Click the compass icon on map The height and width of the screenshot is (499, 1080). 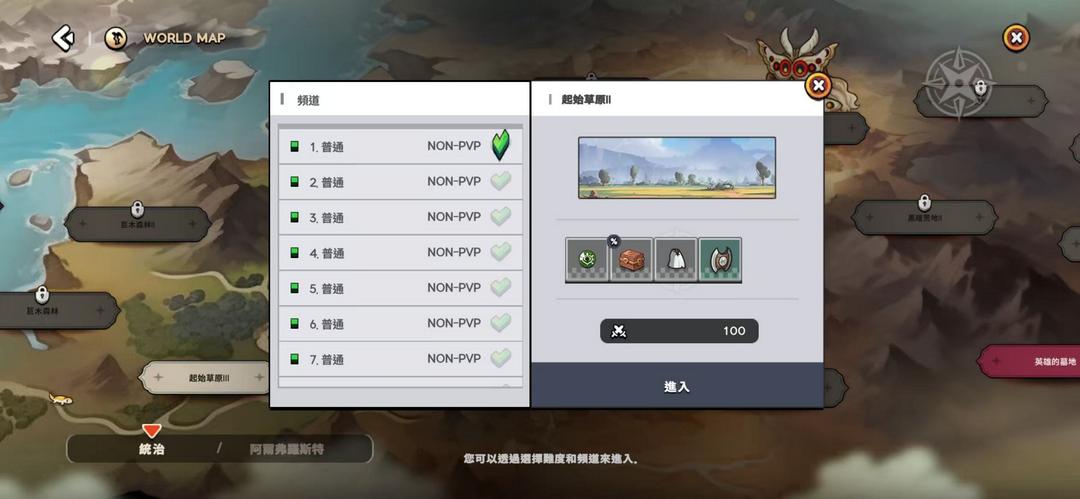959,83
